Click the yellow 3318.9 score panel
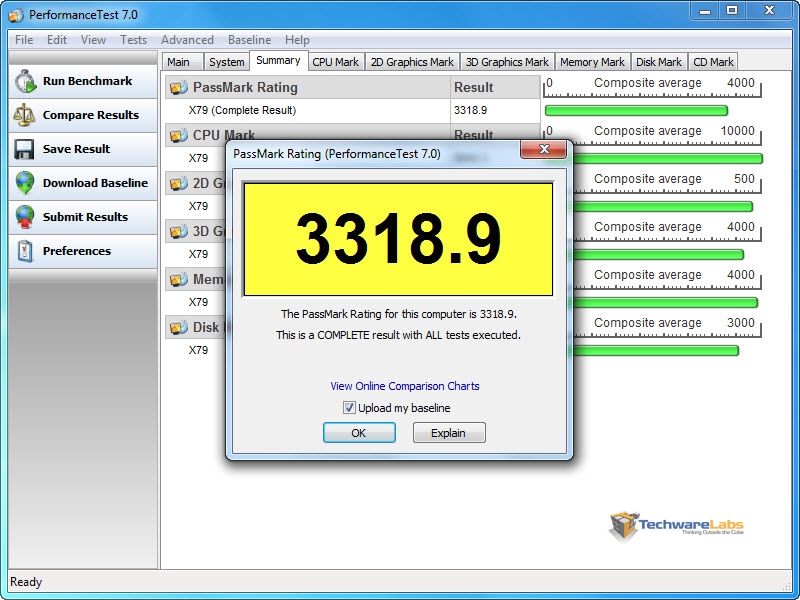The width and height of the screenshot is (800, 600). (x=398, y=239)
